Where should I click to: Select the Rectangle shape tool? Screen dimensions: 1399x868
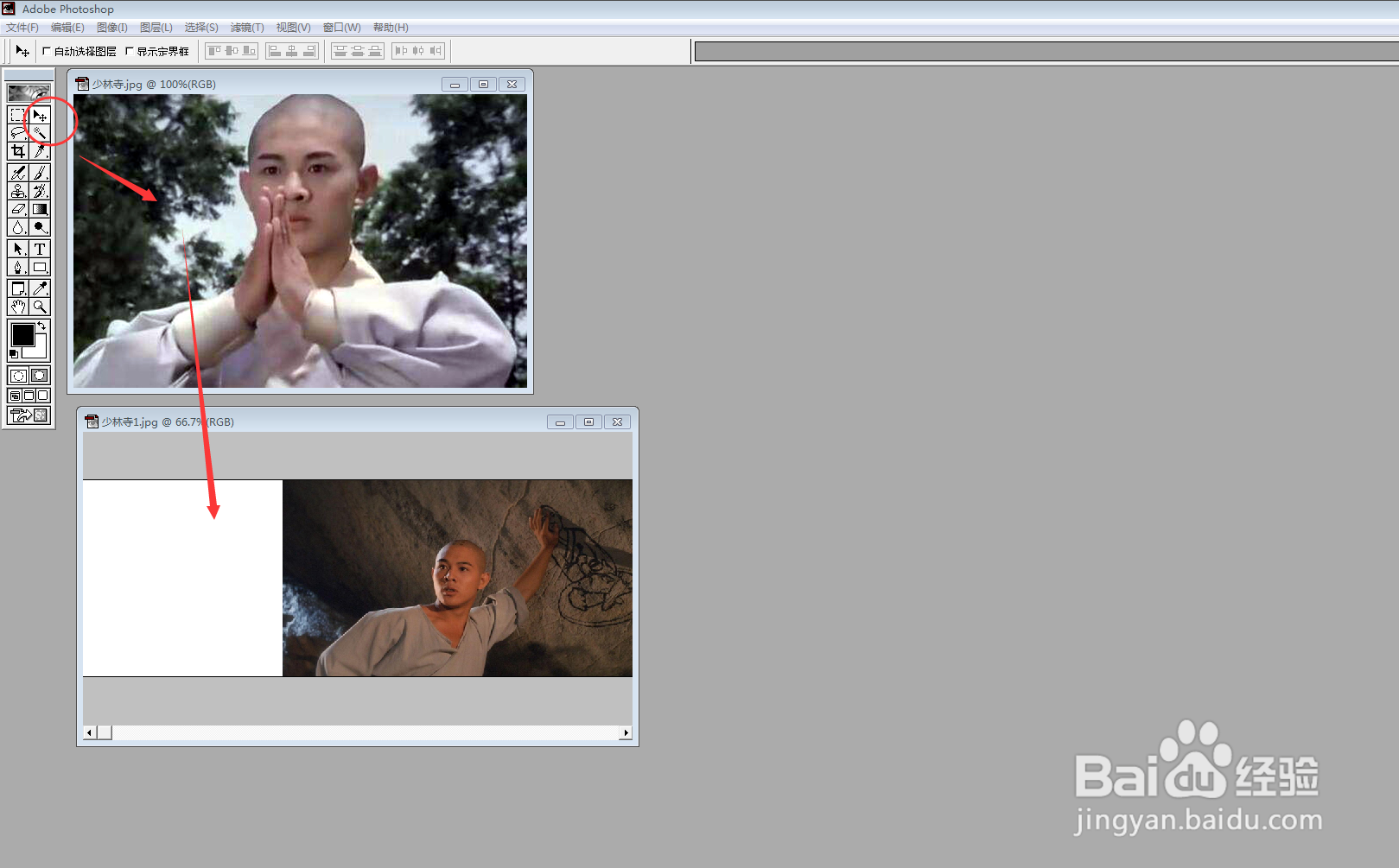pos(40,267)
